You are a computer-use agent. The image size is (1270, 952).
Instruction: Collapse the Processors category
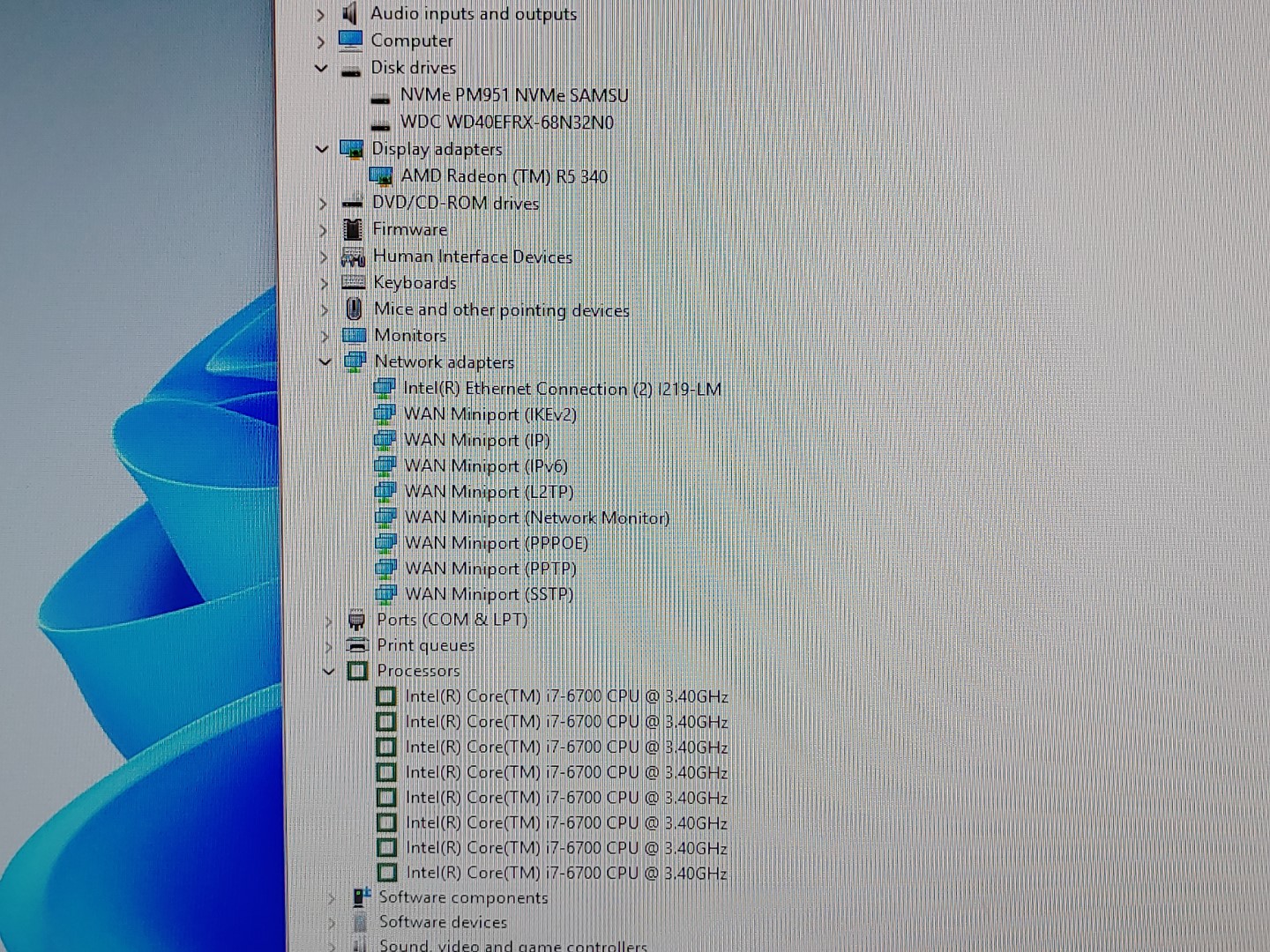click(328, 671)
